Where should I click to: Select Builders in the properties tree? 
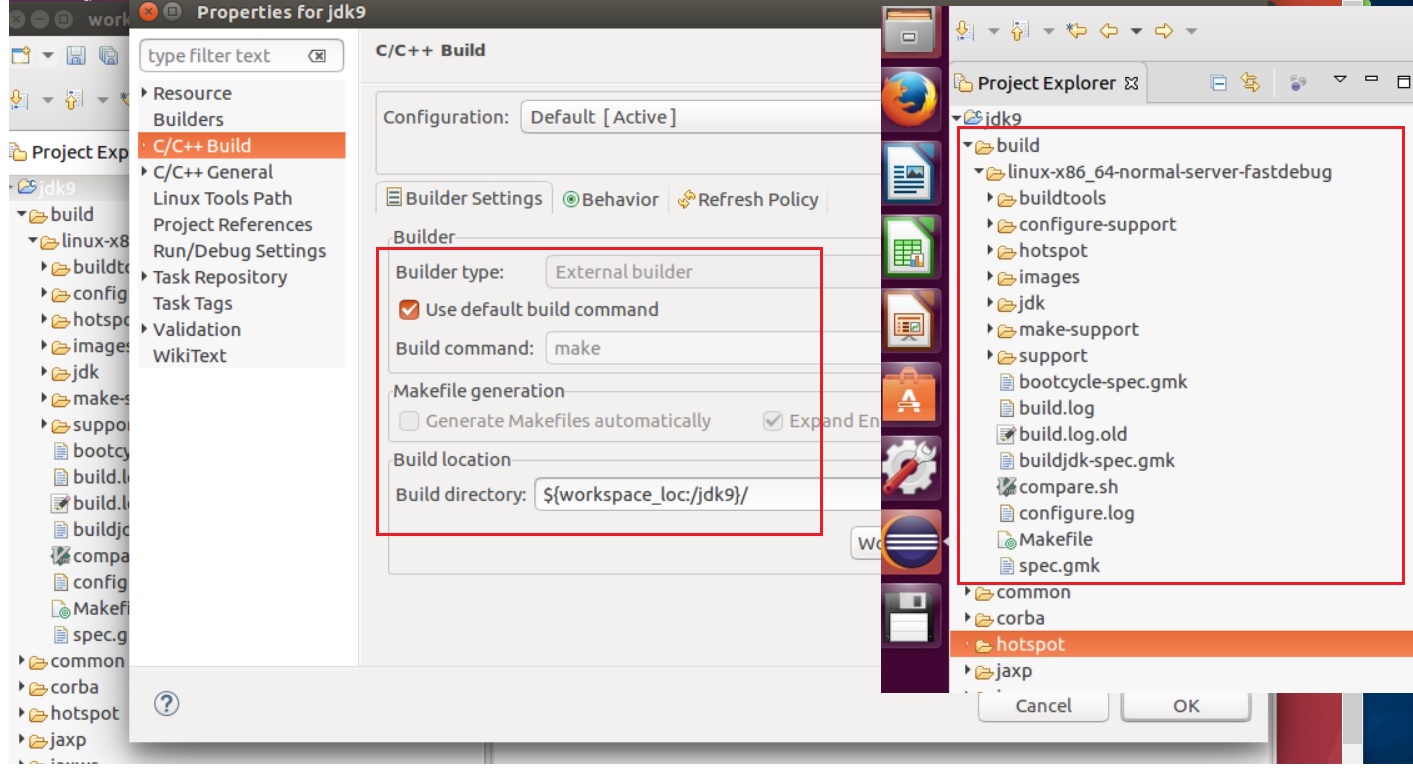tap(188, 119)
